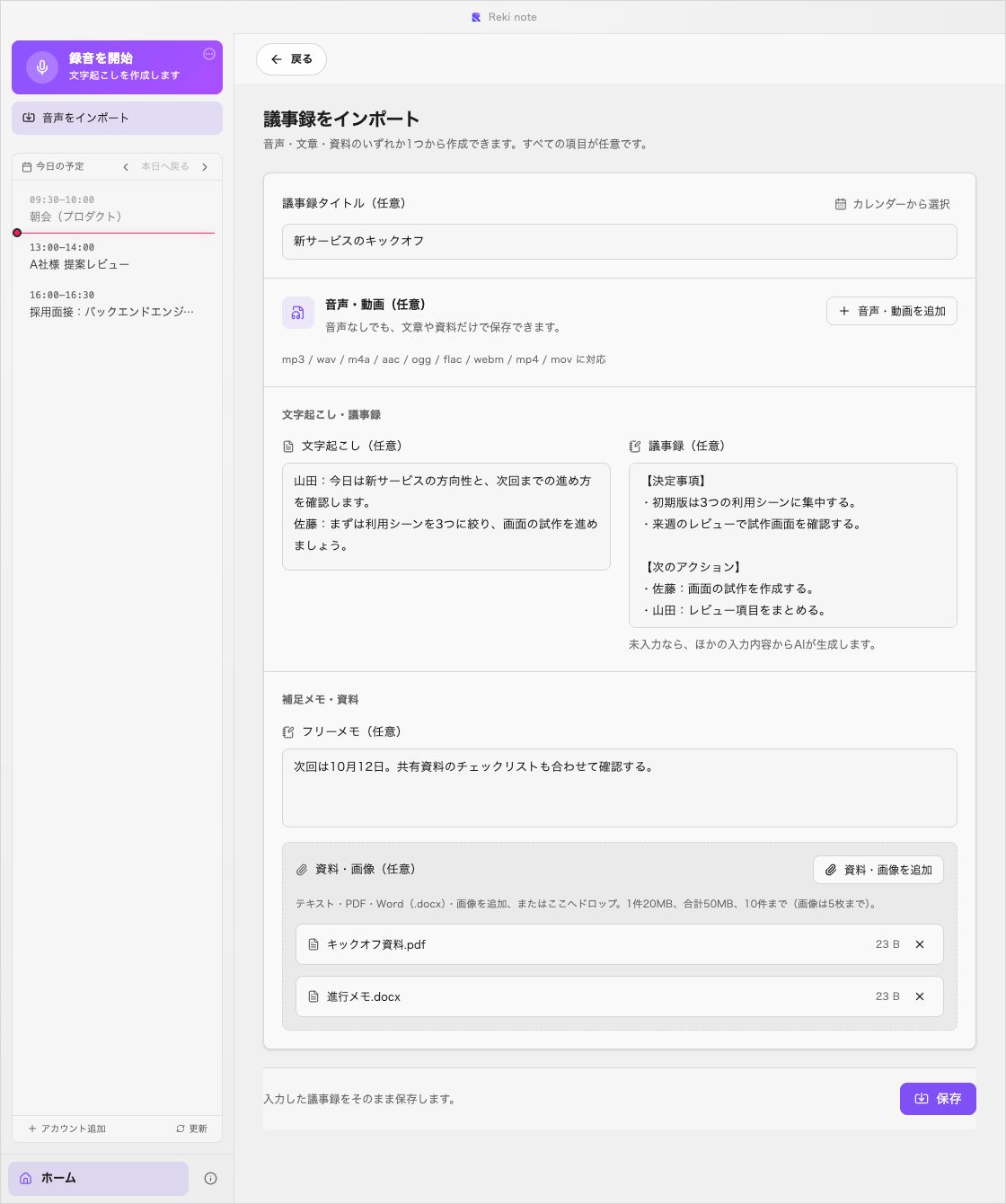The height and width of the screenshot is (1204, 1006).
Task: Remove 進行メモ.docx attachment
Action: 920,996
